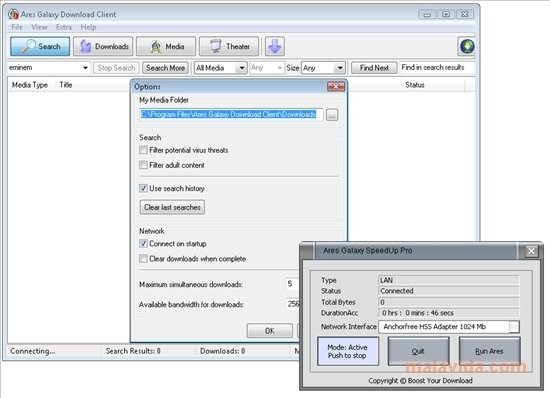550x398 pixels.
Task: Click the Total Bytes value field
Action: pyautogui.click(x=449, y=302)
